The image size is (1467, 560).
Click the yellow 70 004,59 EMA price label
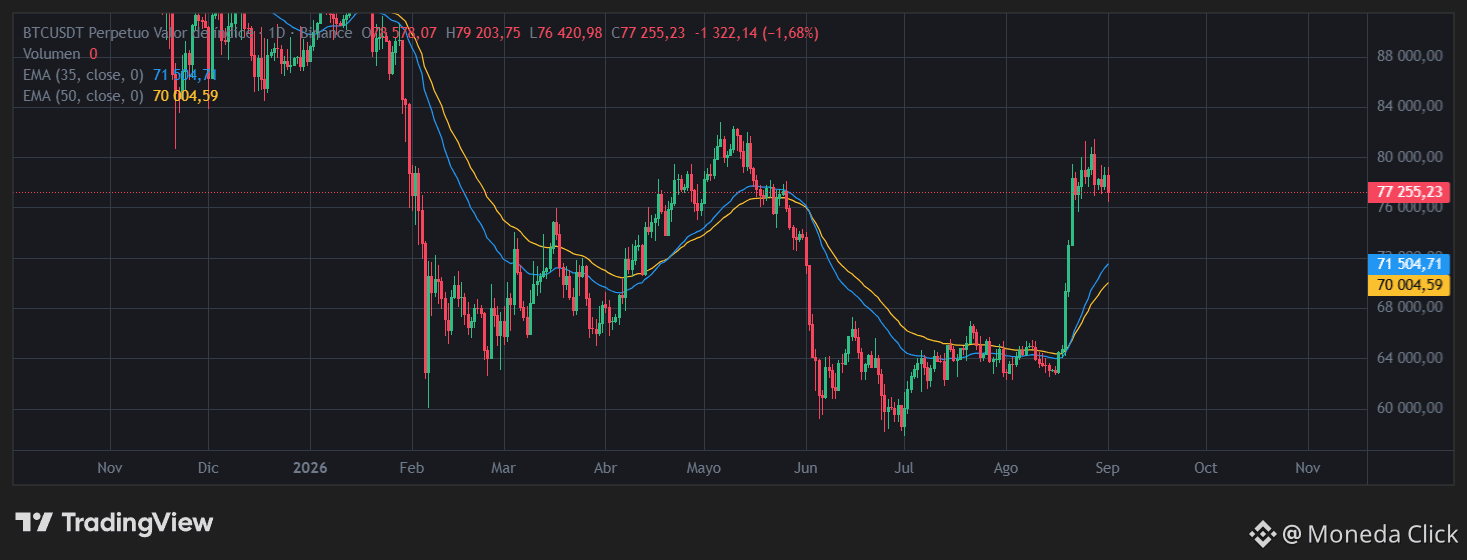1408,285
